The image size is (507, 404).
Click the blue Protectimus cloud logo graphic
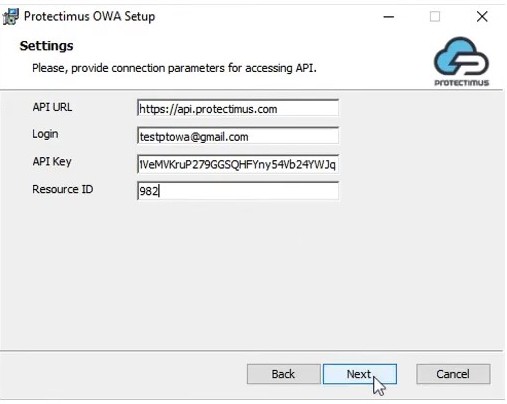click(x=461, y=56)
